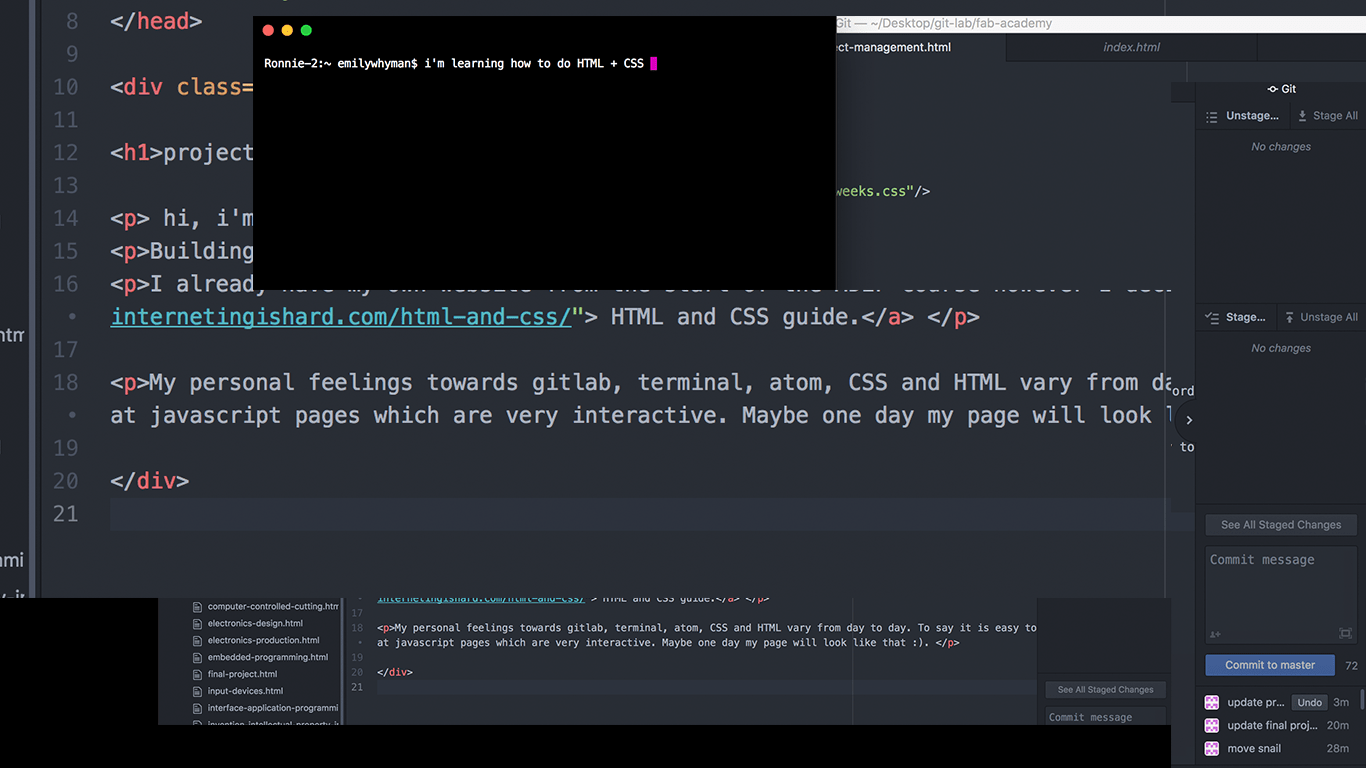Image resolution: width=1366 pixels, height=768 pixels.
Task: Click the avatar beside 'move snail' commit
Action: click(x=1212, y=748)
